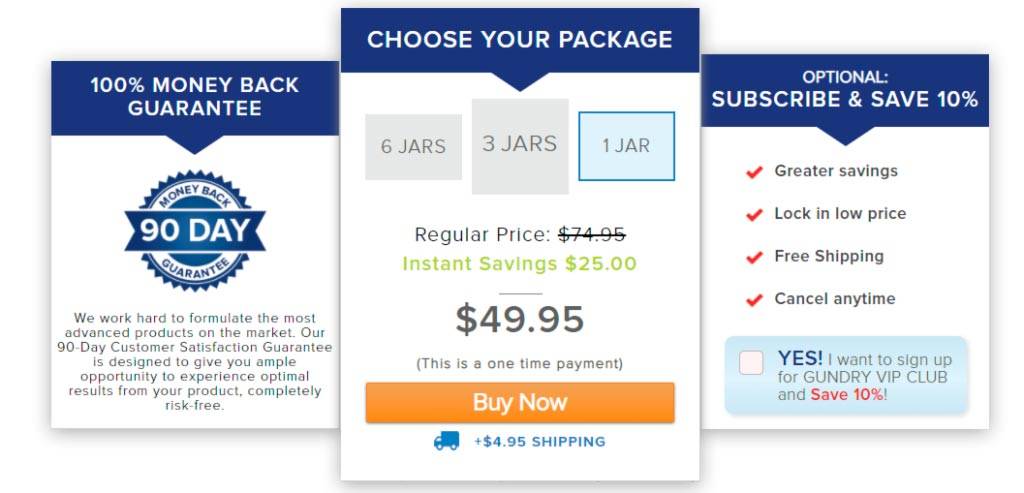Click the CHOOSE YOUR PACKAGE header

click(x=519, y=41)
